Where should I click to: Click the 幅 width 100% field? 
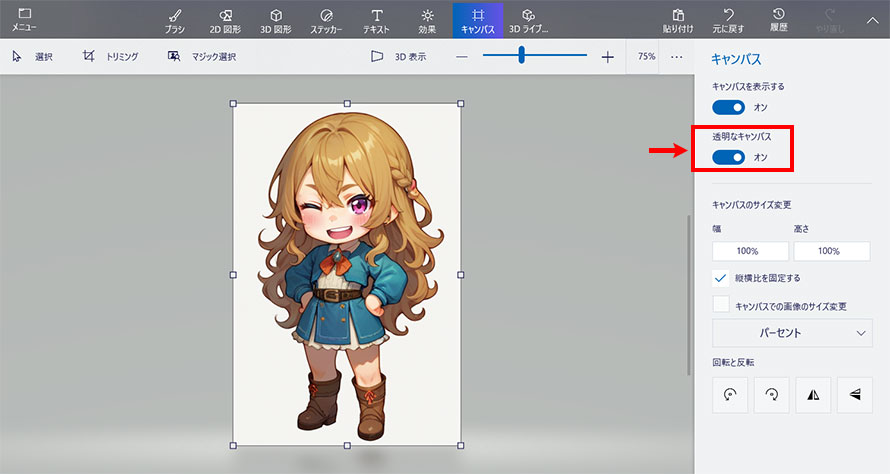click(750, 251)
